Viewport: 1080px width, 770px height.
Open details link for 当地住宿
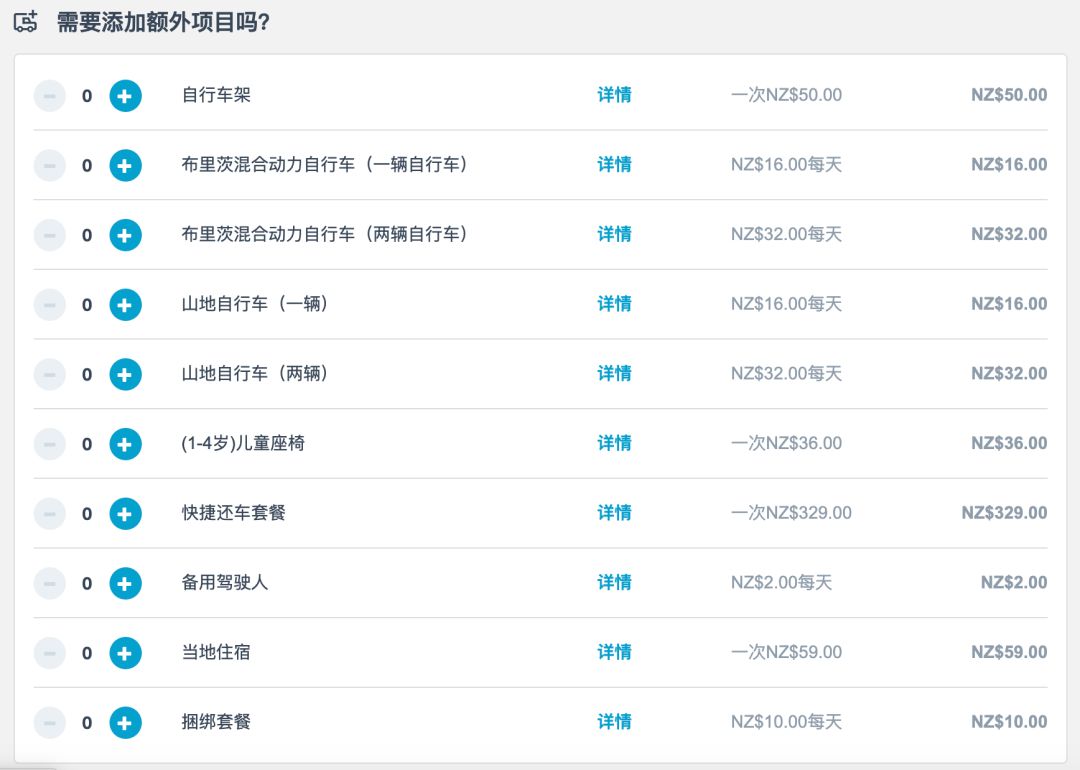click(x=614, y=652)
